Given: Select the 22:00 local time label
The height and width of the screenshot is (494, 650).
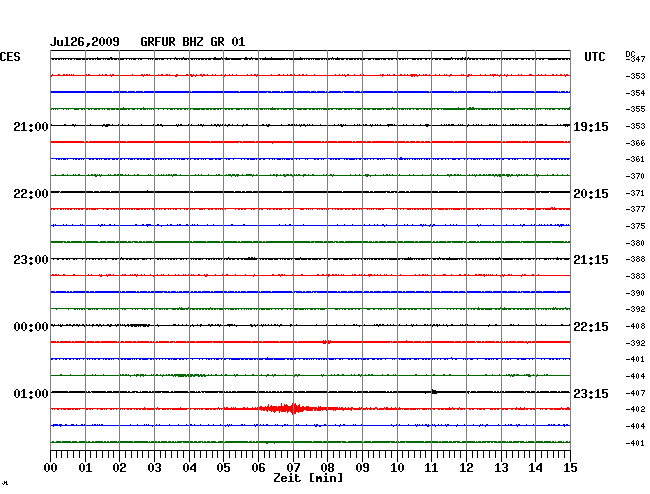Looking at the screenshot, I should pos(31,194).
